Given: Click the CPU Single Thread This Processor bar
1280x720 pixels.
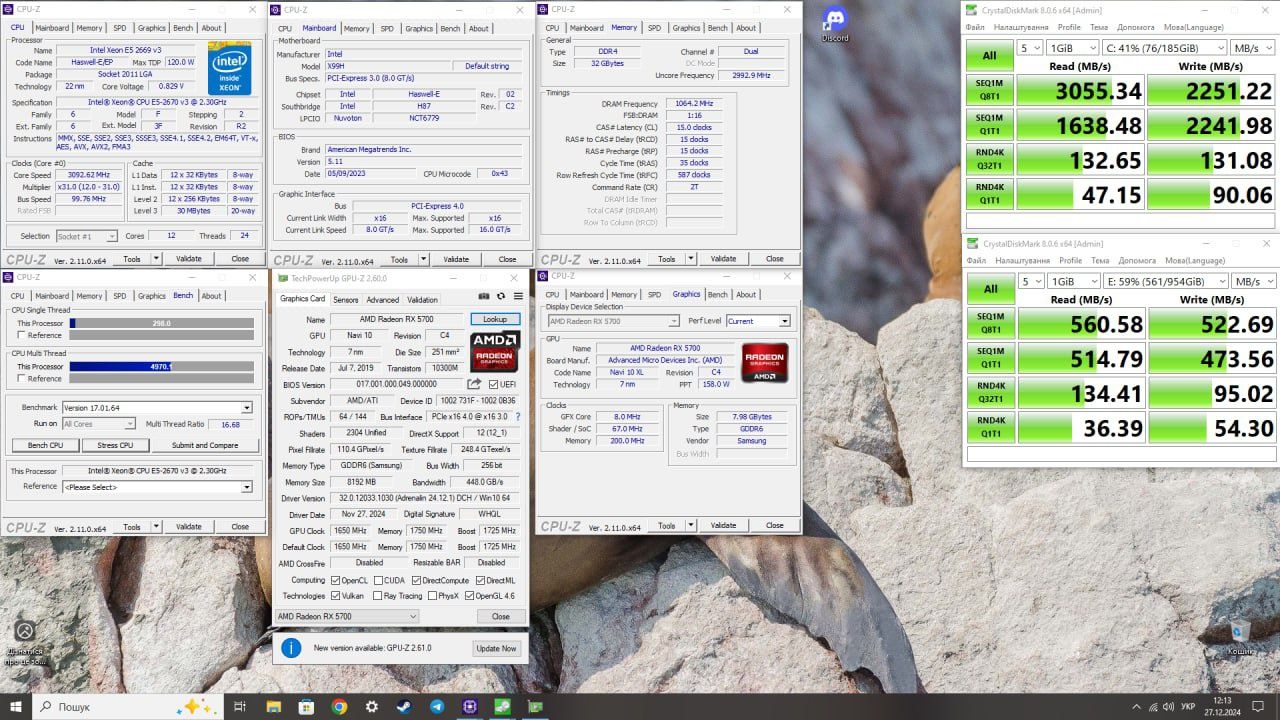Looking at the screenshot, I should pos(161,323).
